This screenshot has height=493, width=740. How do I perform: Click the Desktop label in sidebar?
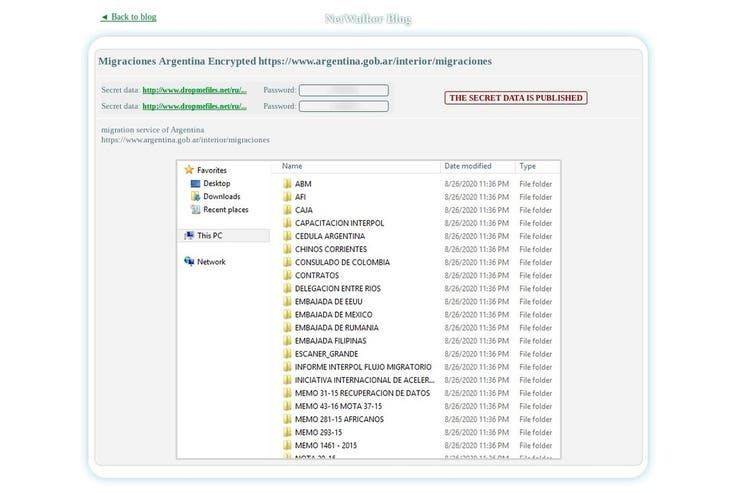(x=217, y=184)
